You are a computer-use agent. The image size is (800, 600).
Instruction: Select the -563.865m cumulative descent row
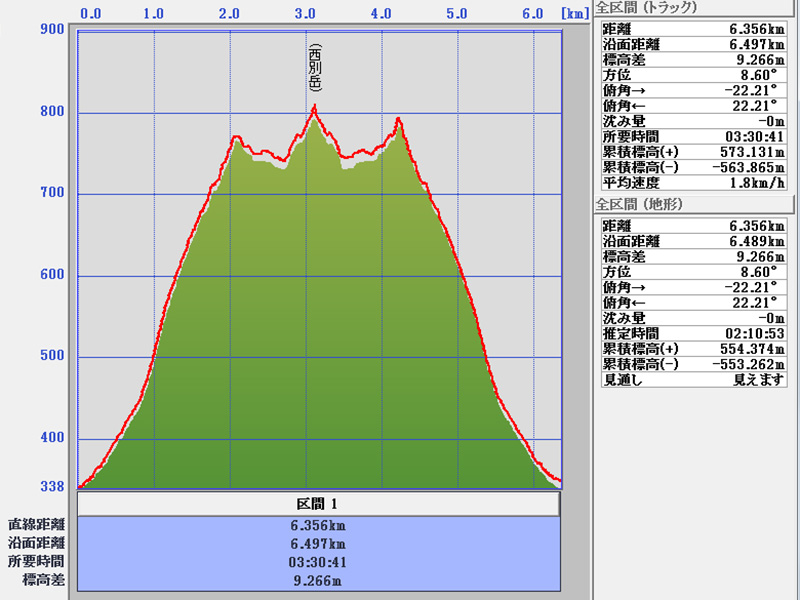698,166
